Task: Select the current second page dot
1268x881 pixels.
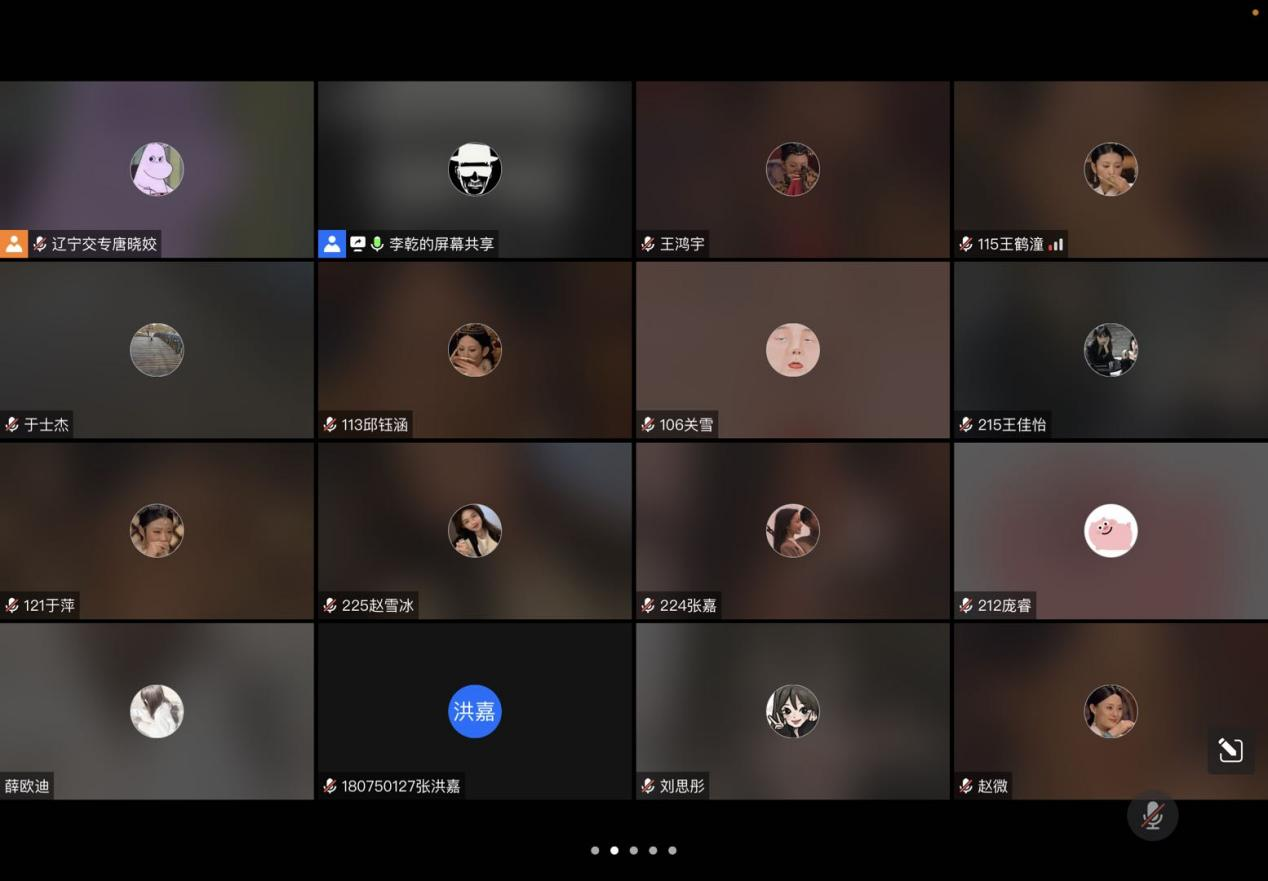Action: [614, 850]
